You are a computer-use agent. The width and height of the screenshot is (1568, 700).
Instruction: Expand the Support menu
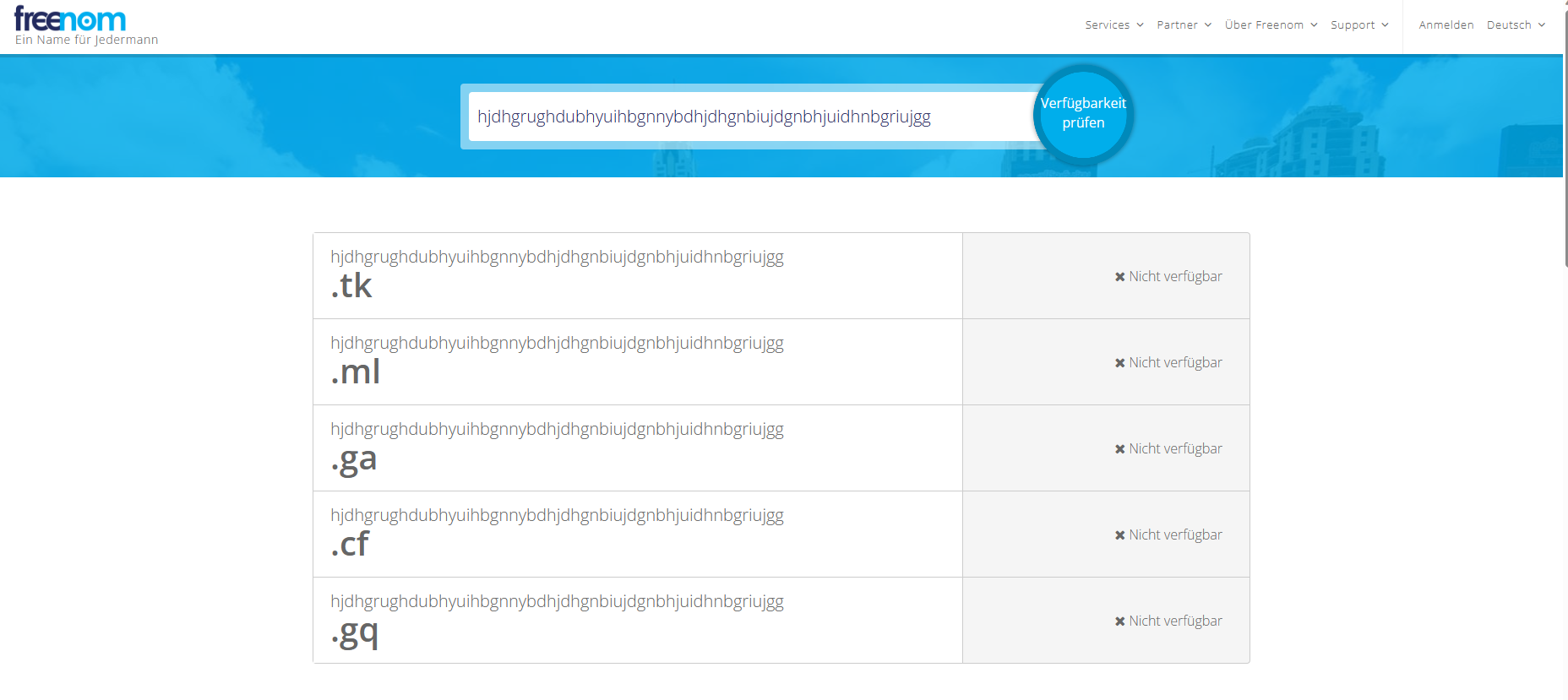tap(1358, 25)
